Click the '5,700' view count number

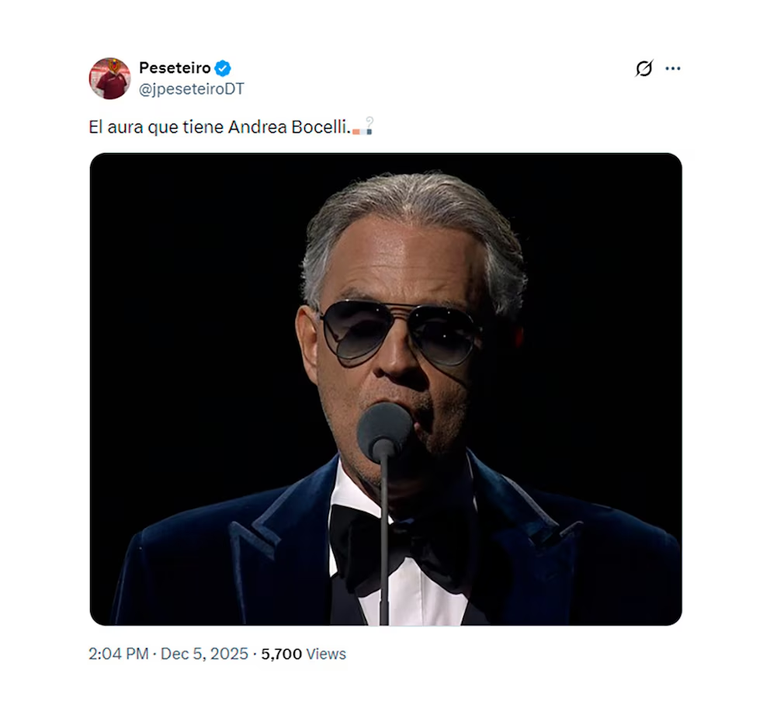[281, 654]
